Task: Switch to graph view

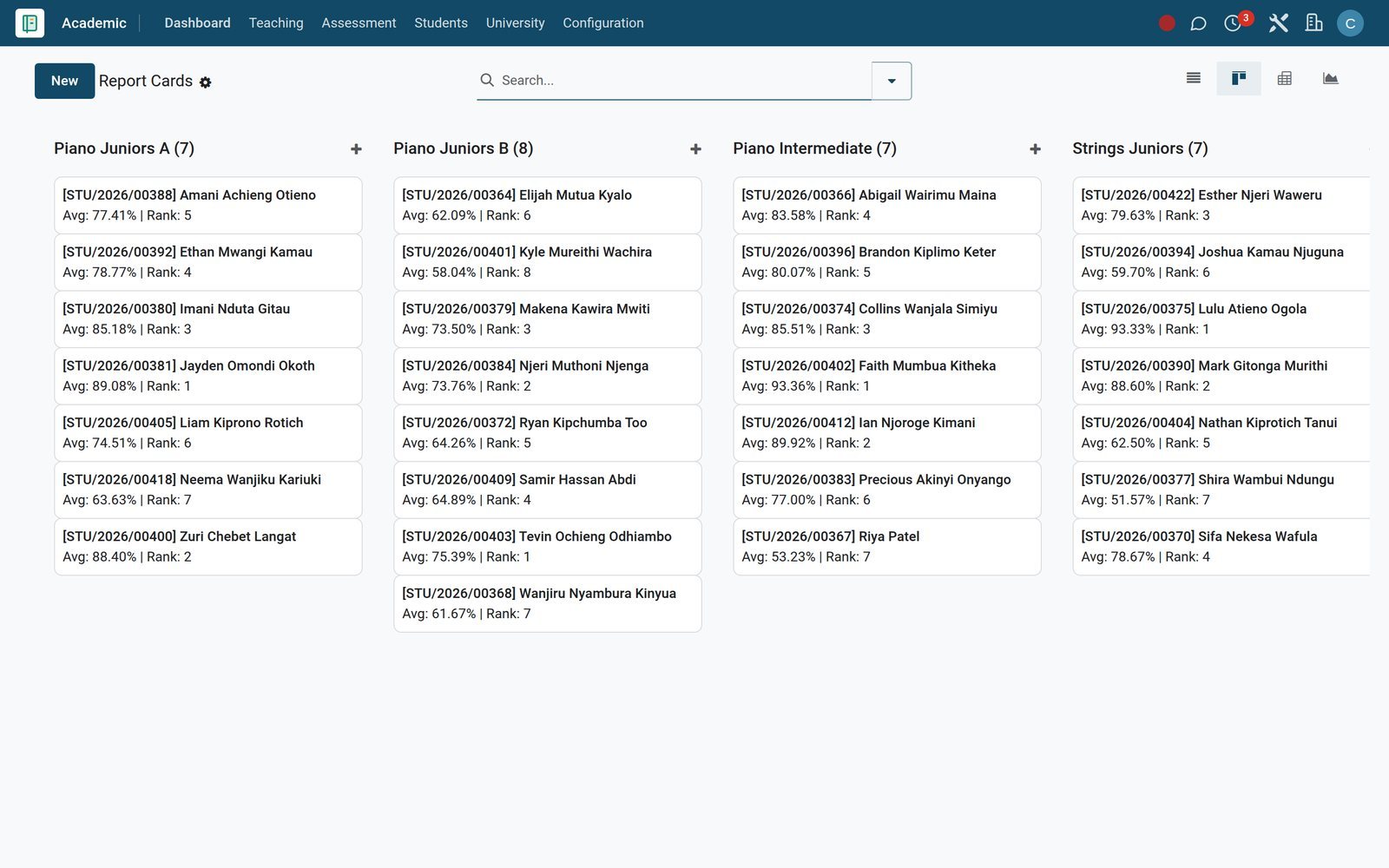Action: click(x=1330, y=78)
